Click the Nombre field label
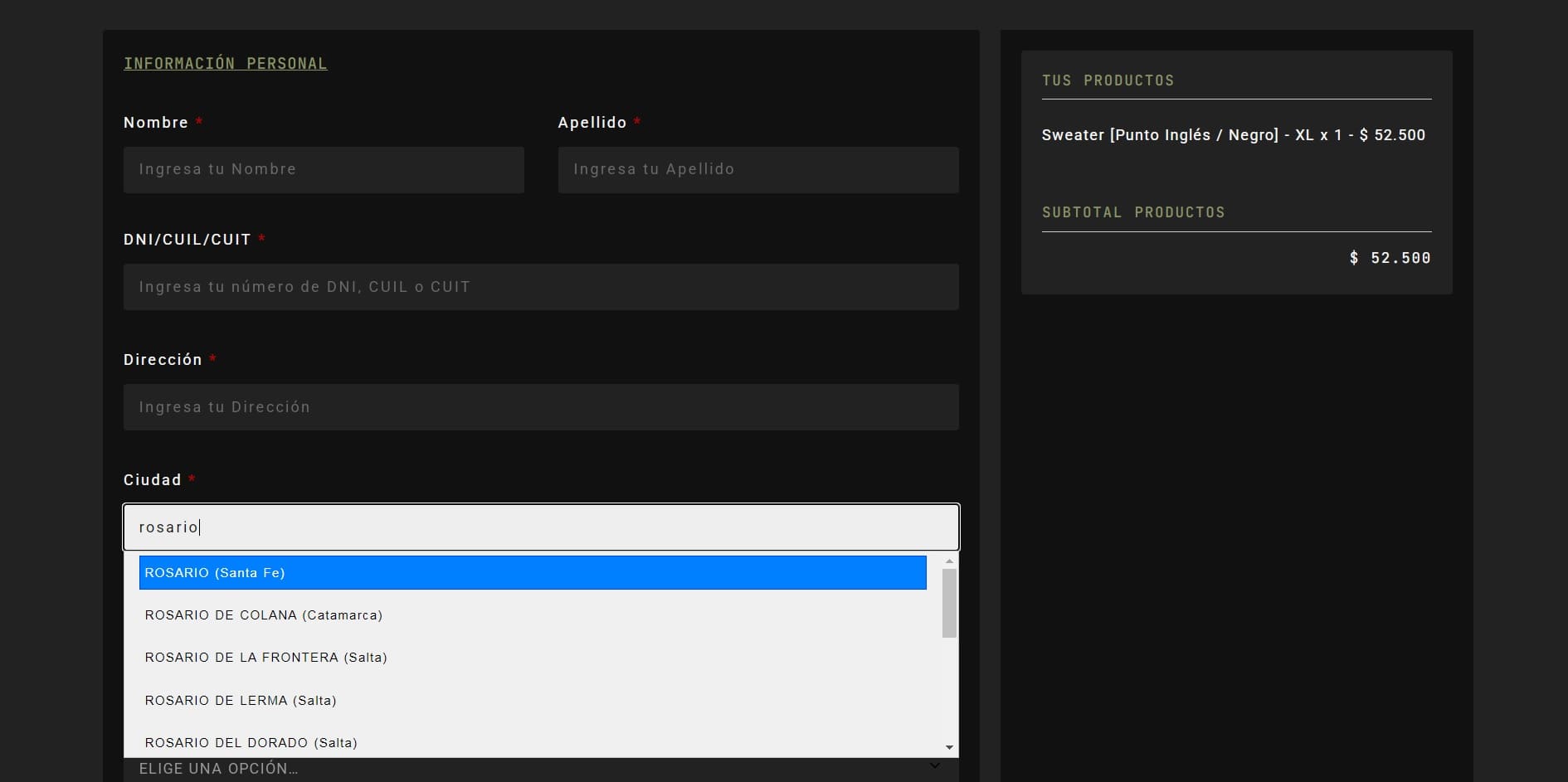 pyautogui.click(x=156, y=123)
